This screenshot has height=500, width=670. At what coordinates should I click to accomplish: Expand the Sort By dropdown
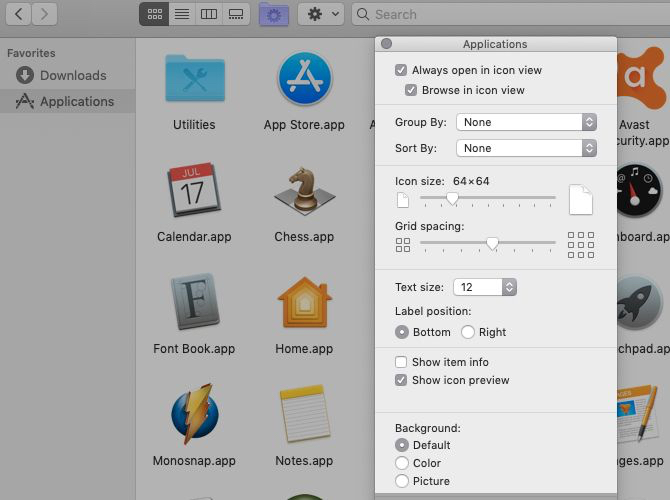(526, 148)
